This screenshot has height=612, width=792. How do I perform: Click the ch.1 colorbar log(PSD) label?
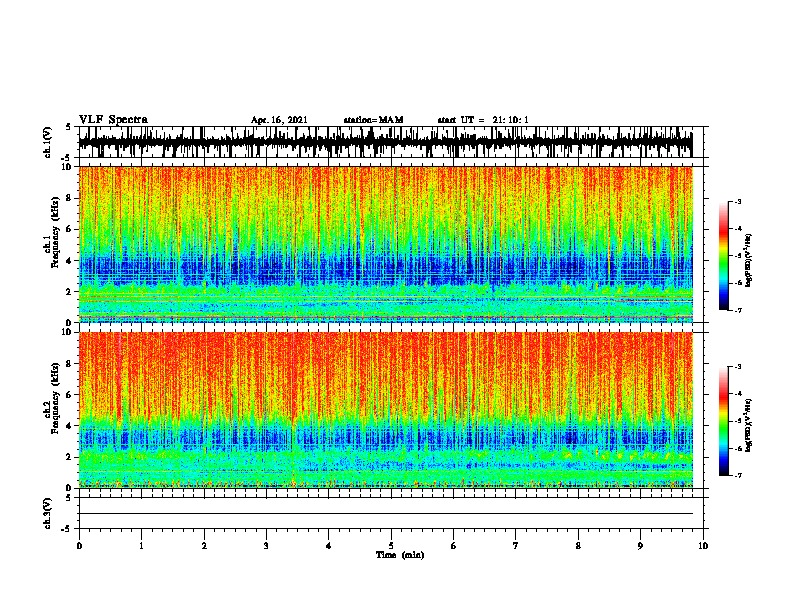(x=748, y=261)
